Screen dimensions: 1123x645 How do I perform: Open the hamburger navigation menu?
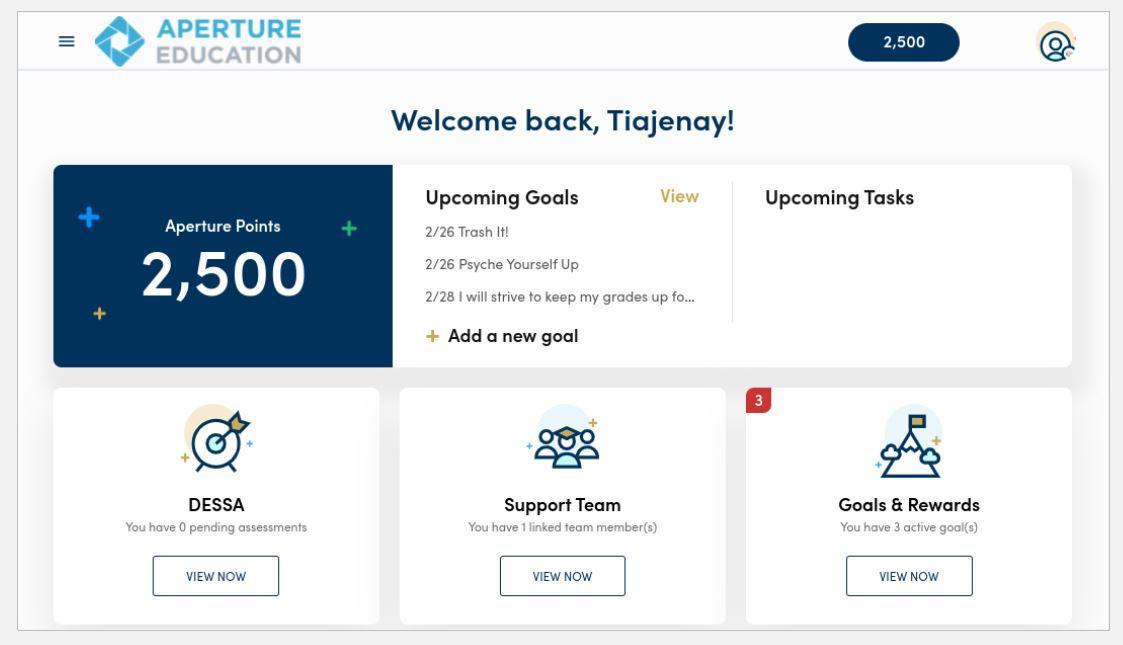[67, 41]
